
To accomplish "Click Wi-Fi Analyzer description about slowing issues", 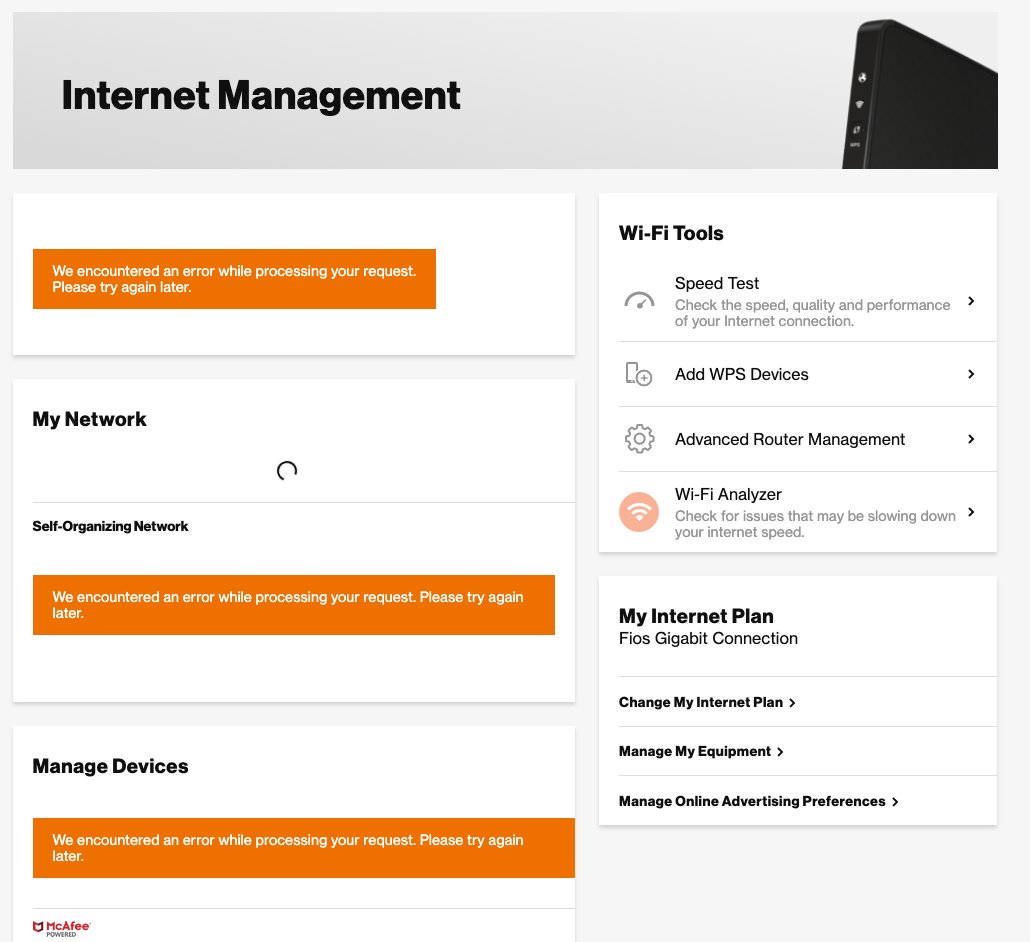I will [815, 524].
